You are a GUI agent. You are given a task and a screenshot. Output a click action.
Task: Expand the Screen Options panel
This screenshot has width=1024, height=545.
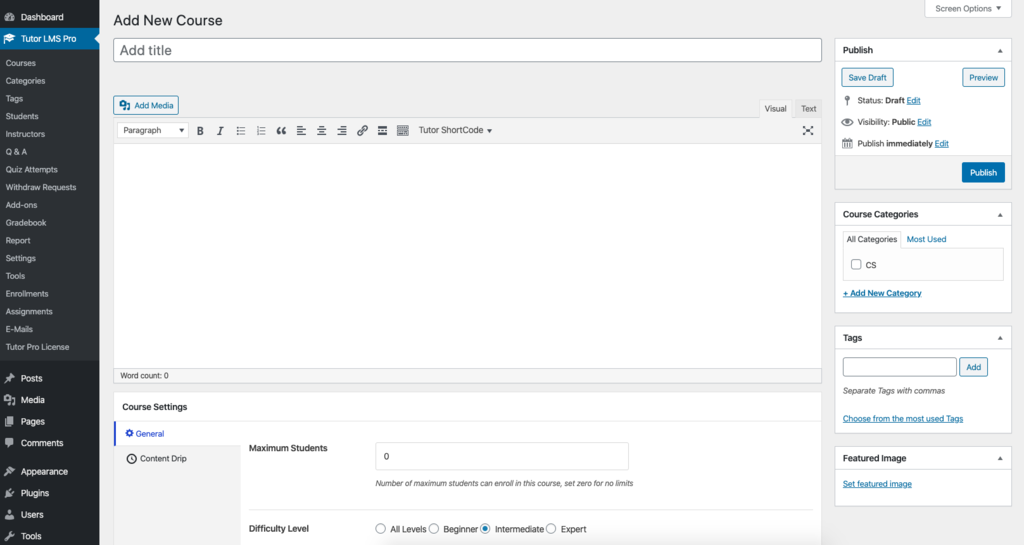967,9
